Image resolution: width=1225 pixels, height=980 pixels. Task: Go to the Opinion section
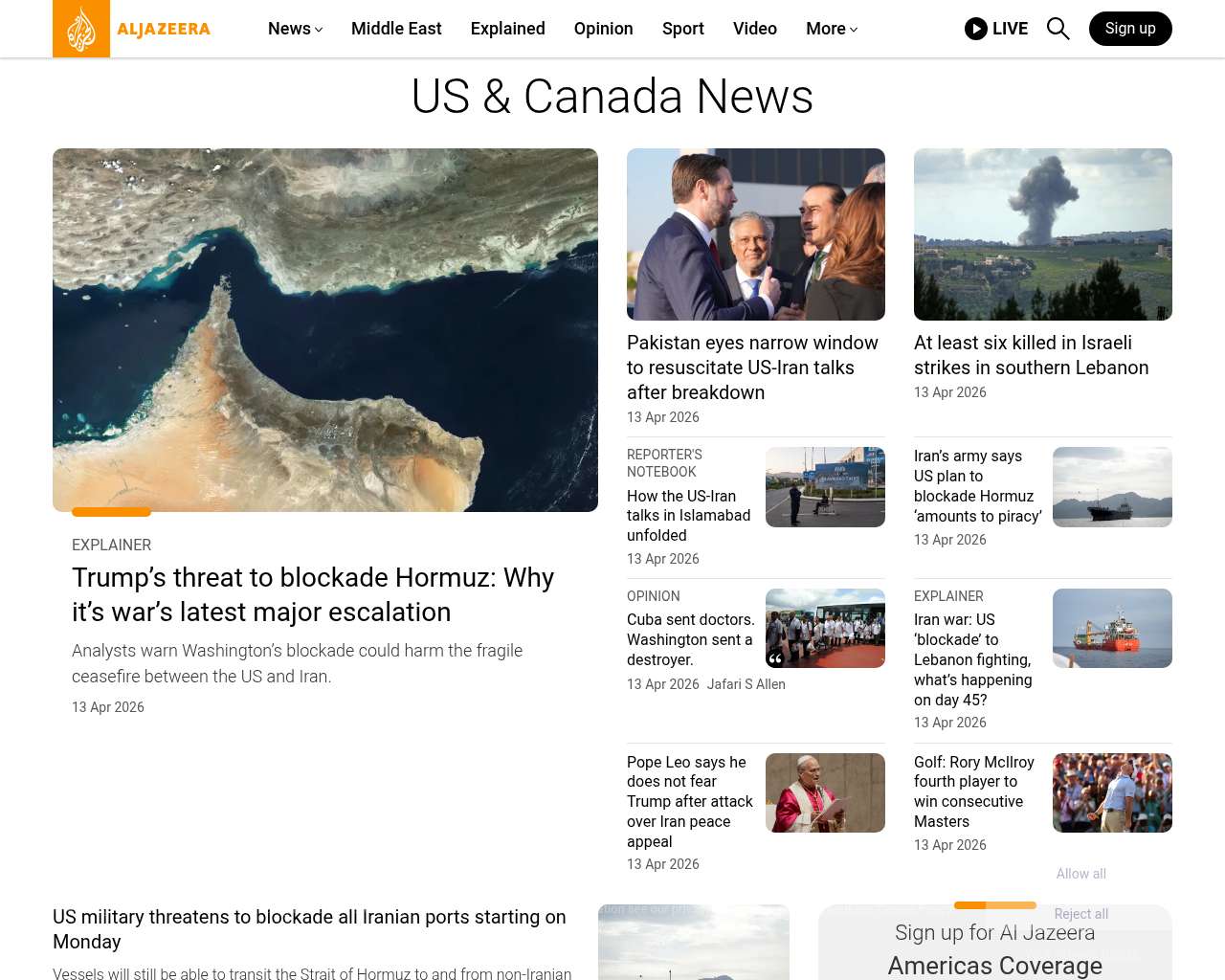click(x=603, y=29)
